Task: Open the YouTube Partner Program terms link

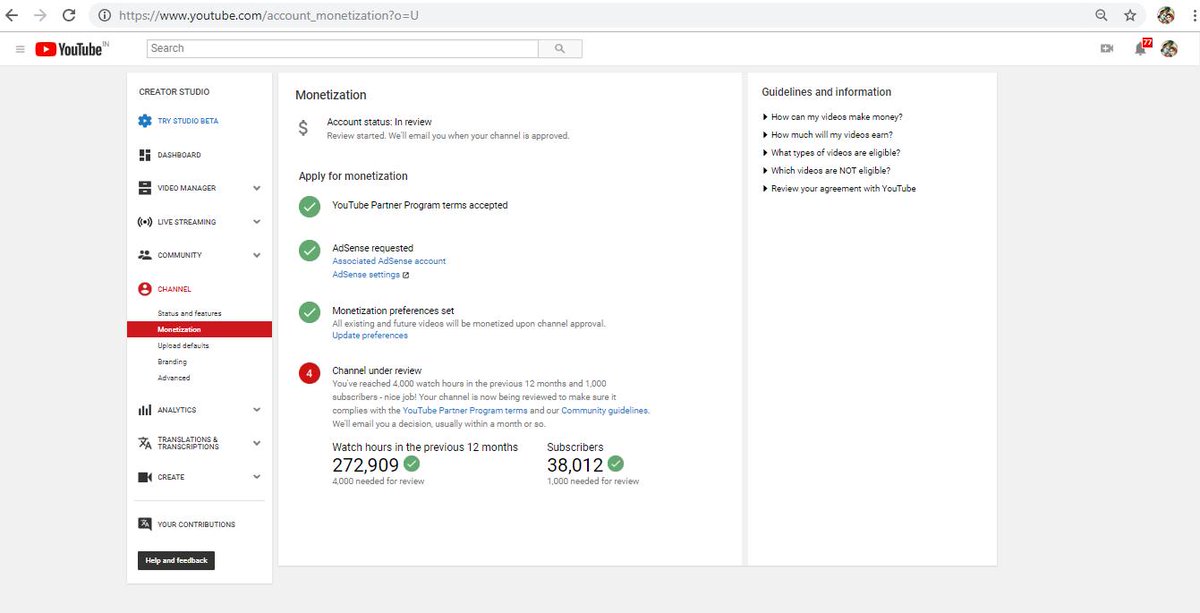Action: pyautogui.click(x=465, y=411)
